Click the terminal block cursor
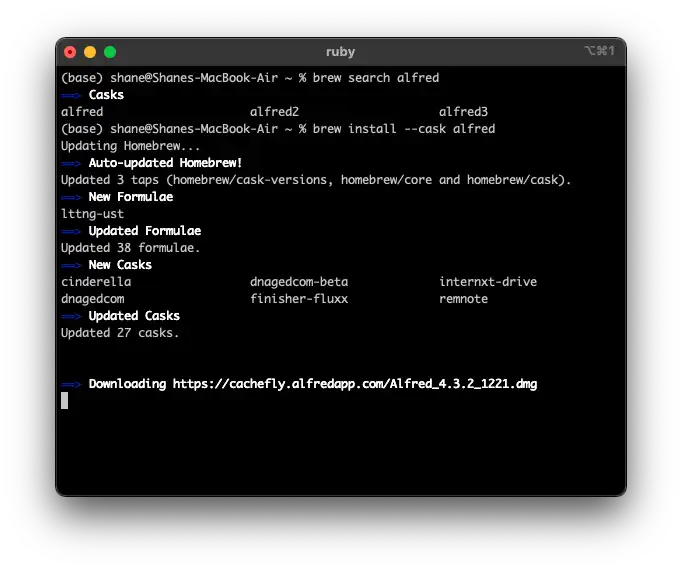 (64, 401)
